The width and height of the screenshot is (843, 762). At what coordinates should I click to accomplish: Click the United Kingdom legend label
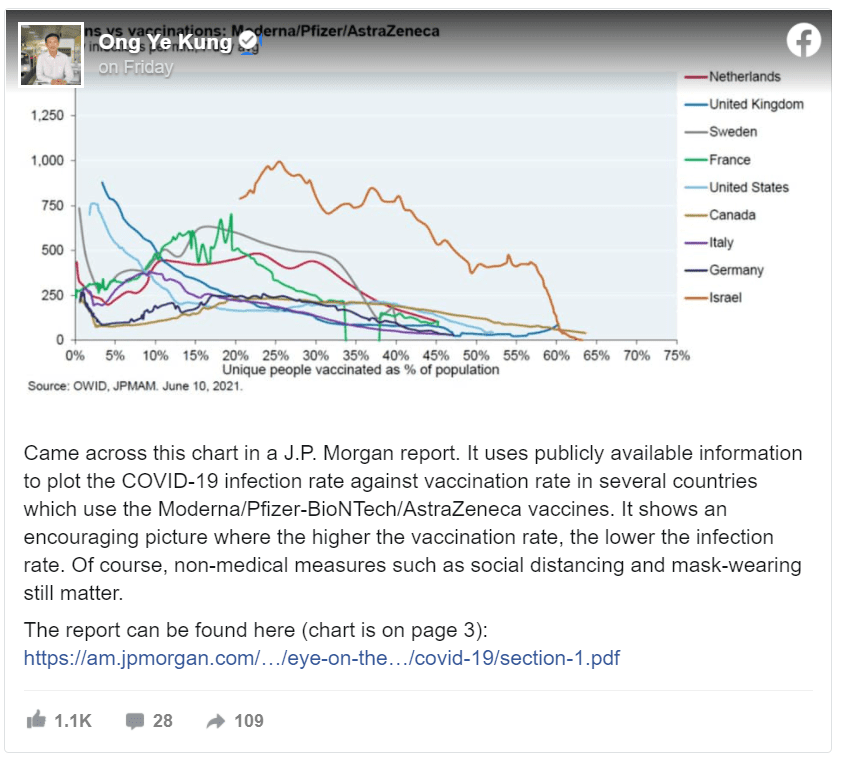tap(756, 104)
